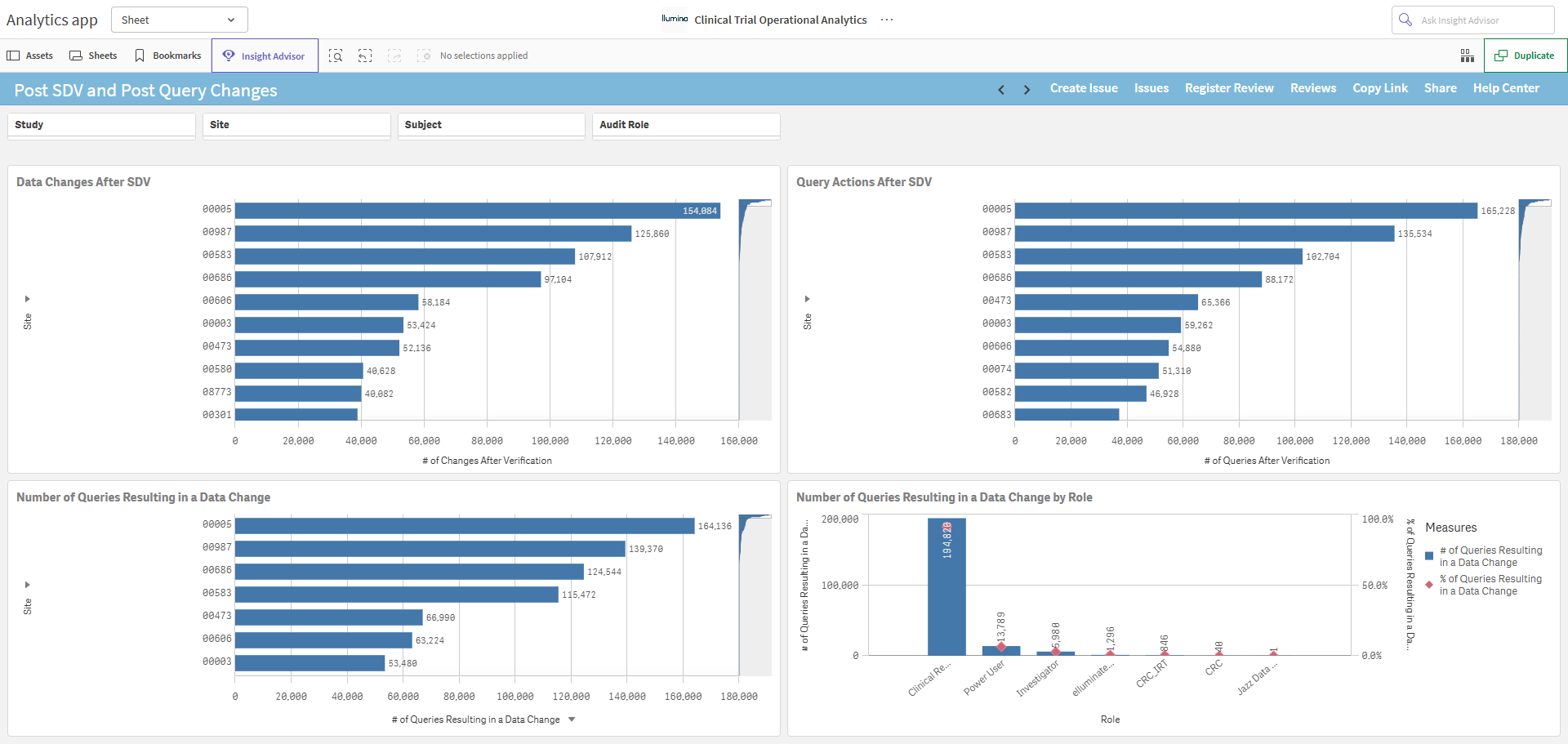Open the Assets panel
Viewport: 1568px width, 744px height.
pos(29,56)
